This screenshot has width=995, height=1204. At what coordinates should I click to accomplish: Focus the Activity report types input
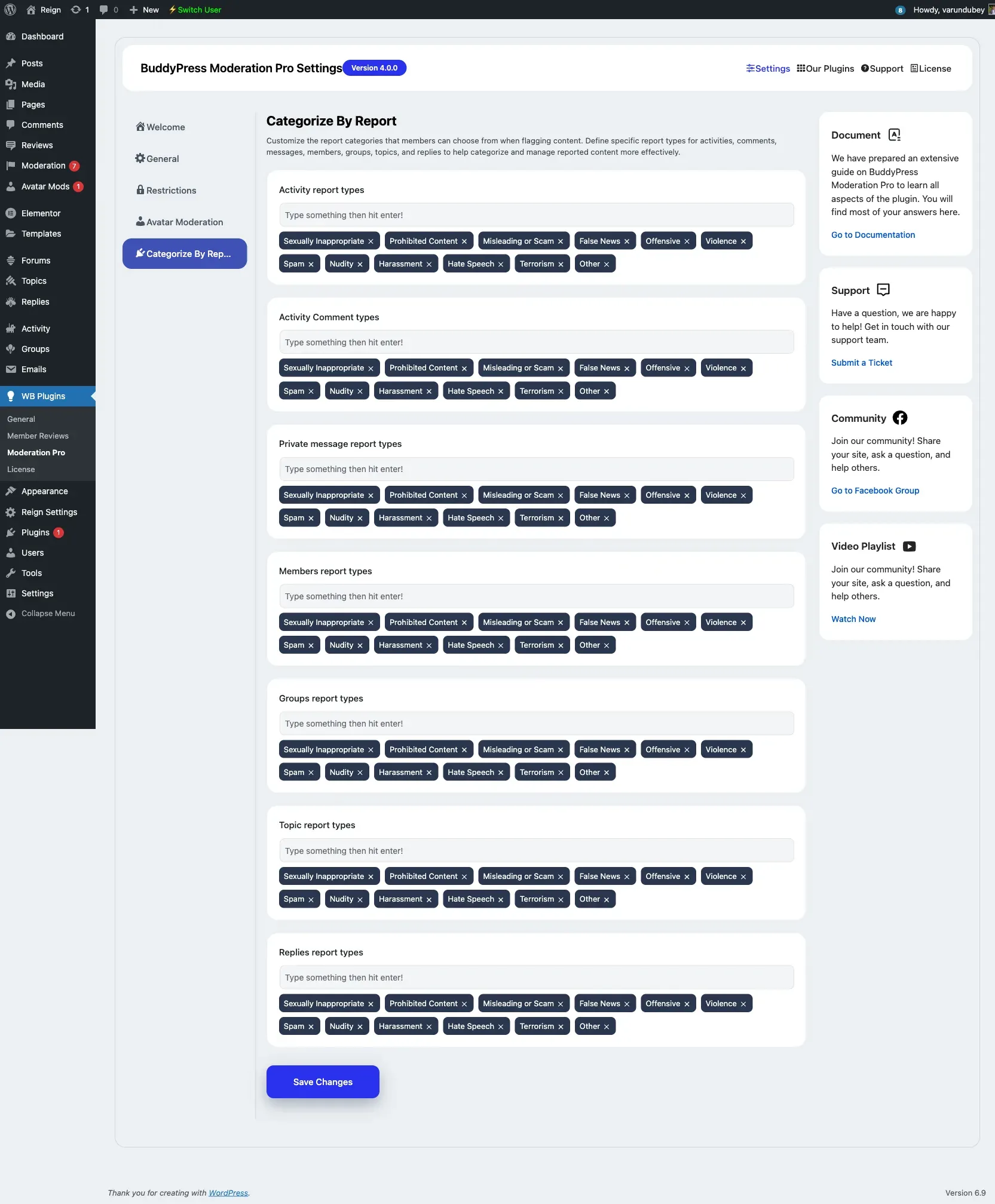(536, 215)
